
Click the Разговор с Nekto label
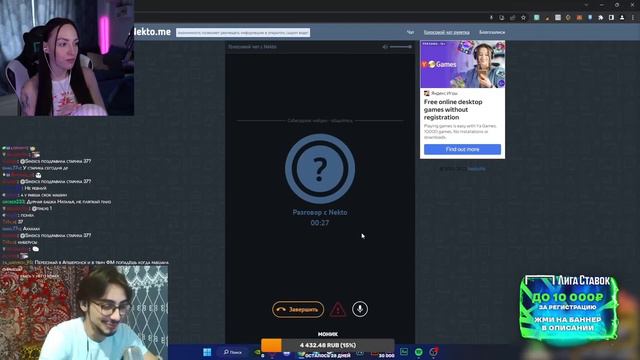(x=320, y=212)
